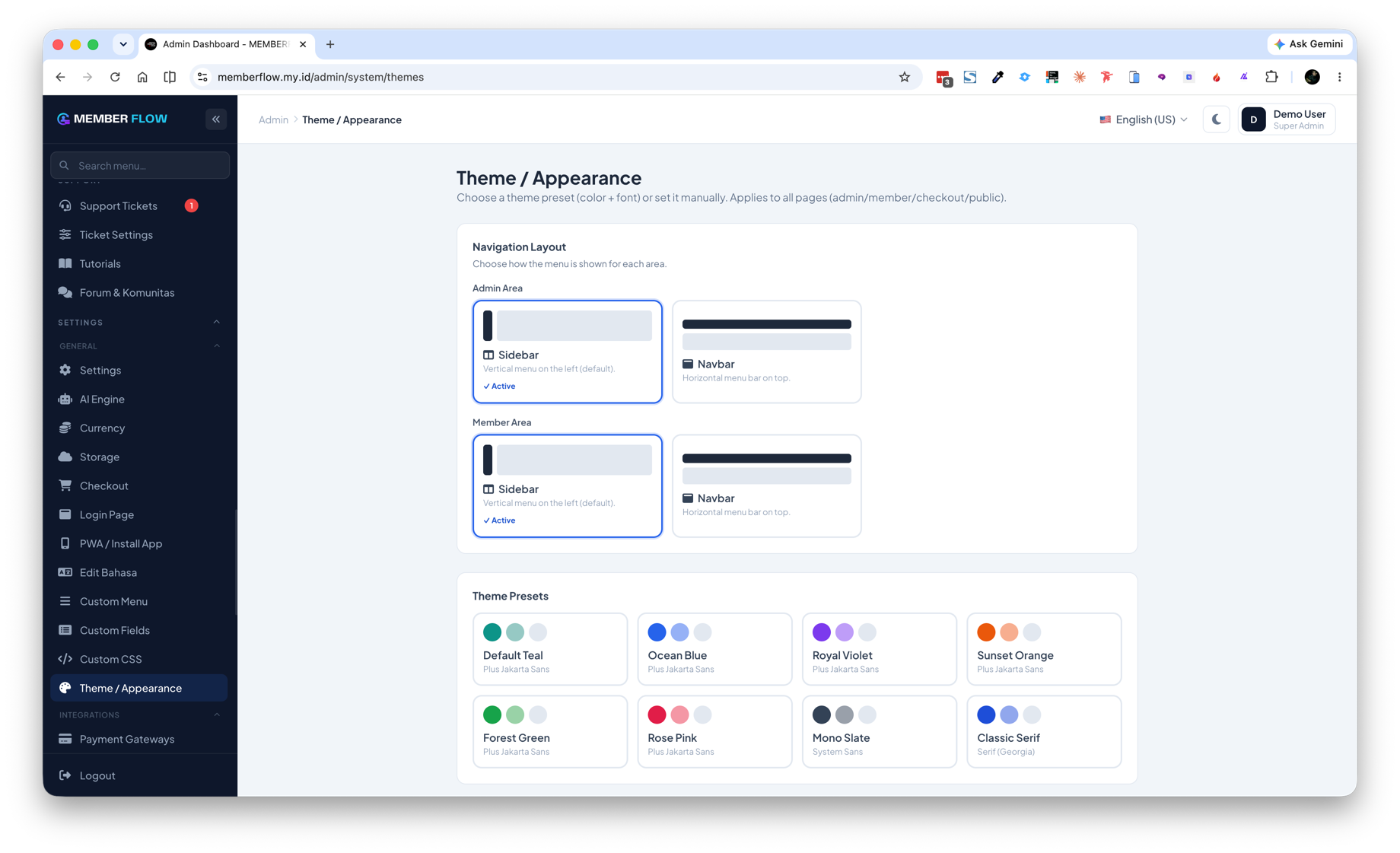The width and height of the screenshot is (1400, 853).
Task: Toggle browser side panel icon
Action: (x=170, y=77)
